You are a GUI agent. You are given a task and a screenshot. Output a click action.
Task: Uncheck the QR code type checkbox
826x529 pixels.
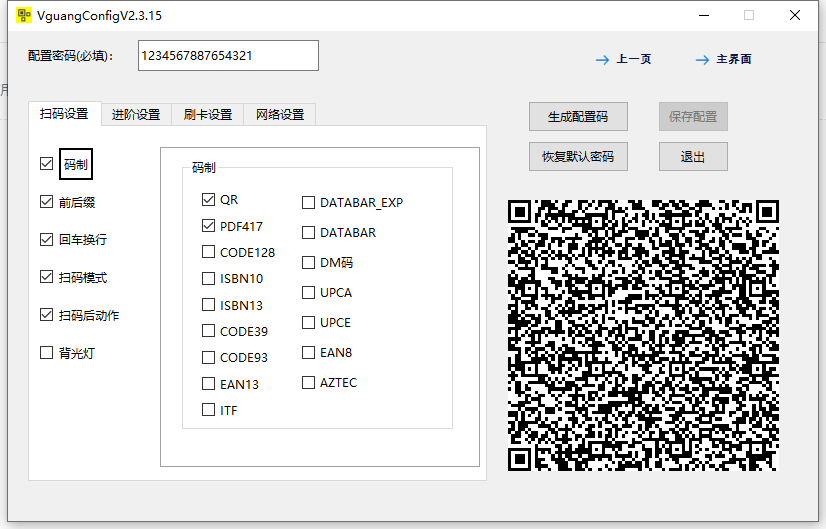point(209,199)
